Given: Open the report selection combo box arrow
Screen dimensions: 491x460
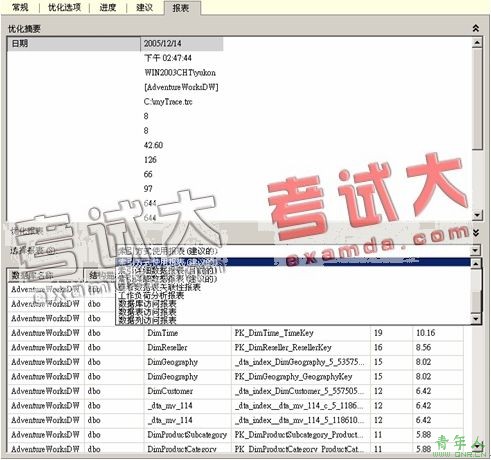Looking at the screenshot, I should [x=476, y=250].
